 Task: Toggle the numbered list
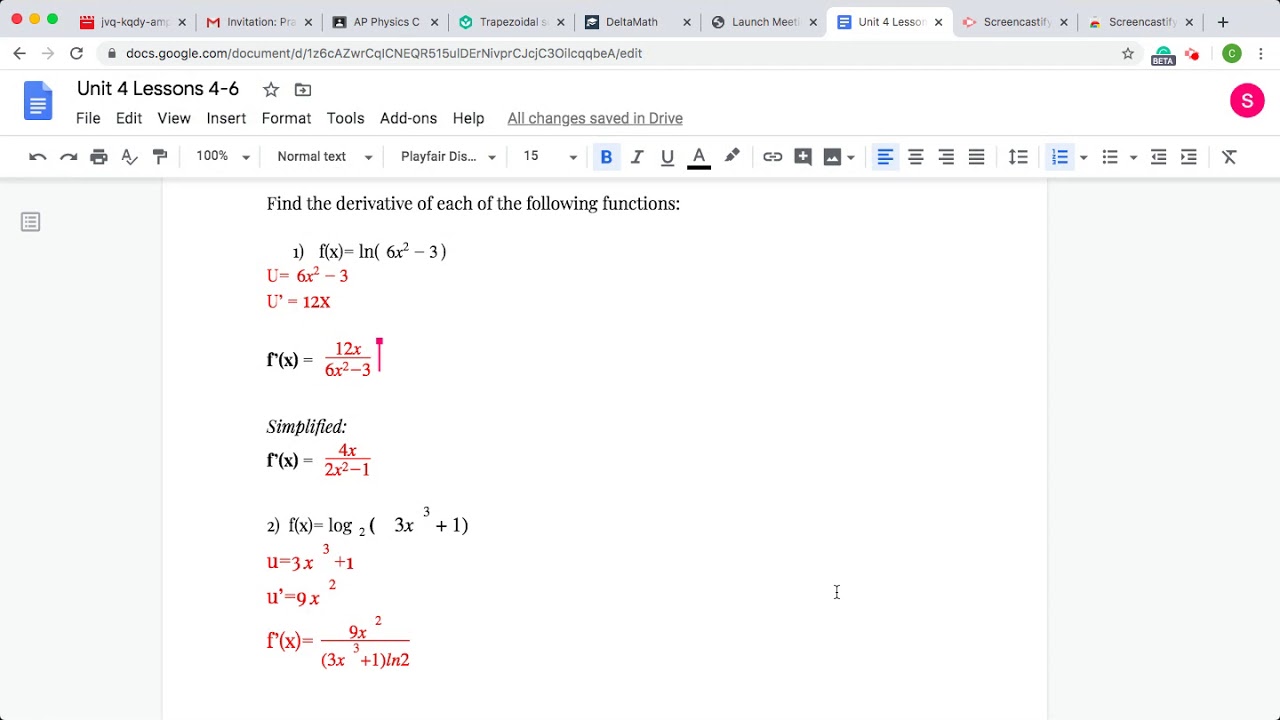coord(1060,157)
